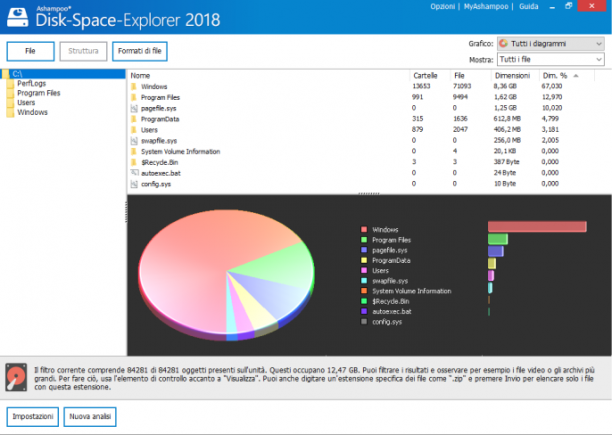This screenshot has height=435, width=612.
Task: Click the Windows folder icon in file list
Action: point(134,87)
